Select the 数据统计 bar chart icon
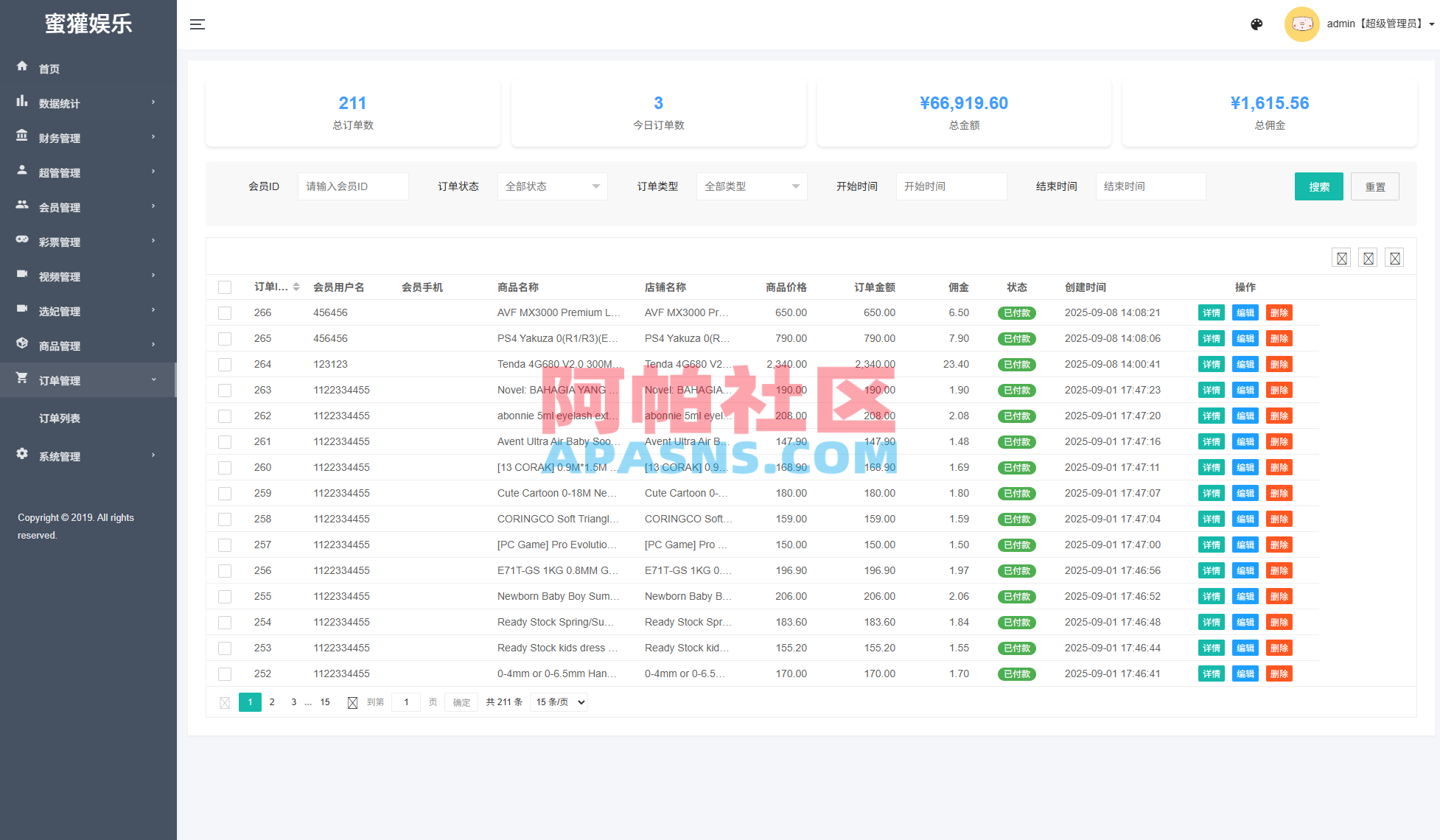1440x840 pixels. tap(22, 102)
